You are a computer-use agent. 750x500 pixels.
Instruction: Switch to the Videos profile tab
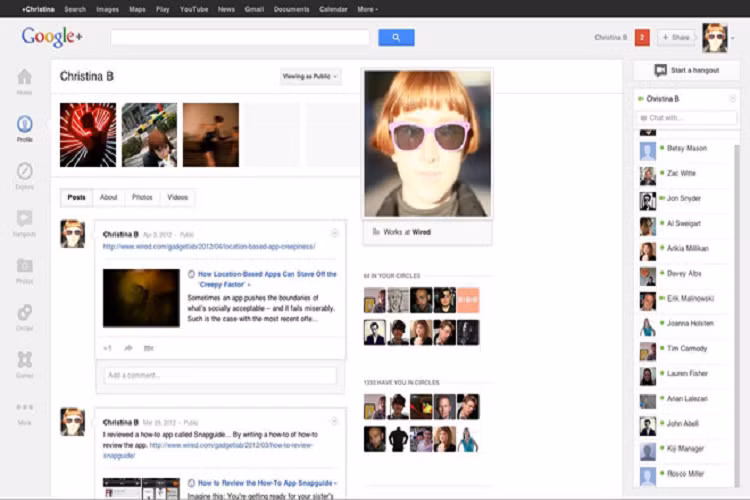click(177, 198)
